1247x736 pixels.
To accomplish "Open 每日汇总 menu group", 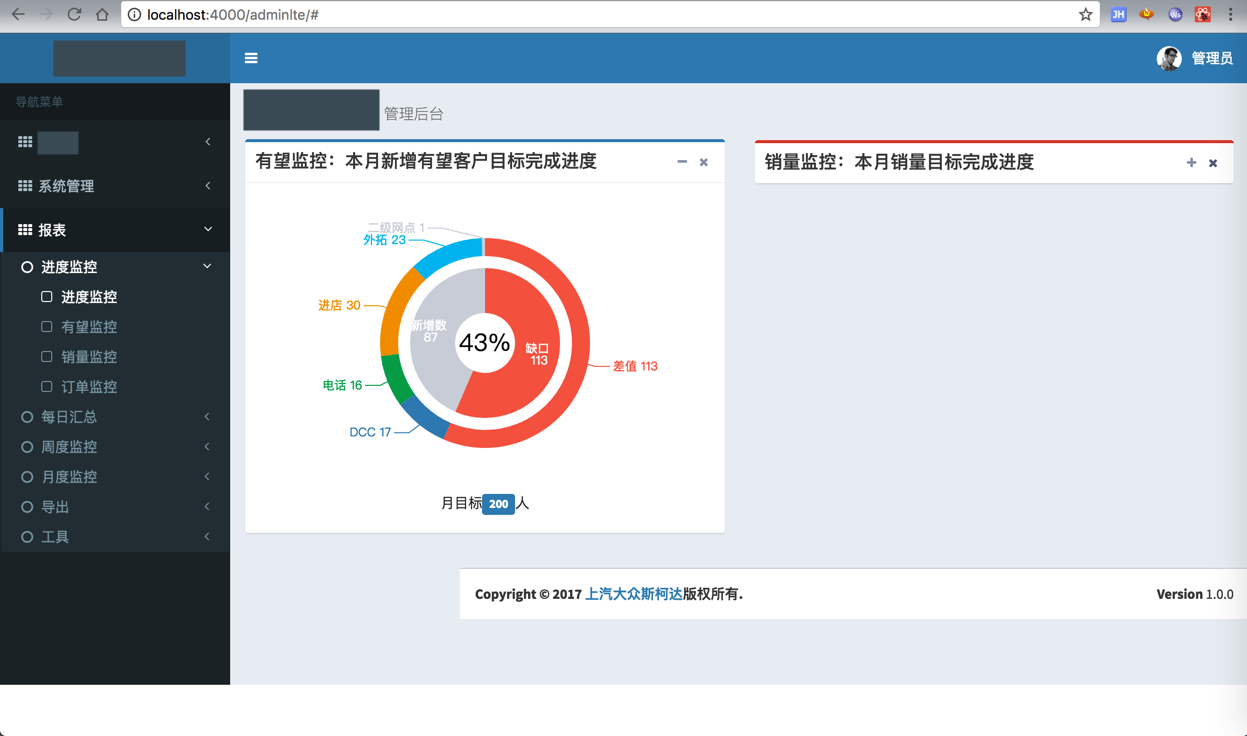I will click(x=115, y=417).
